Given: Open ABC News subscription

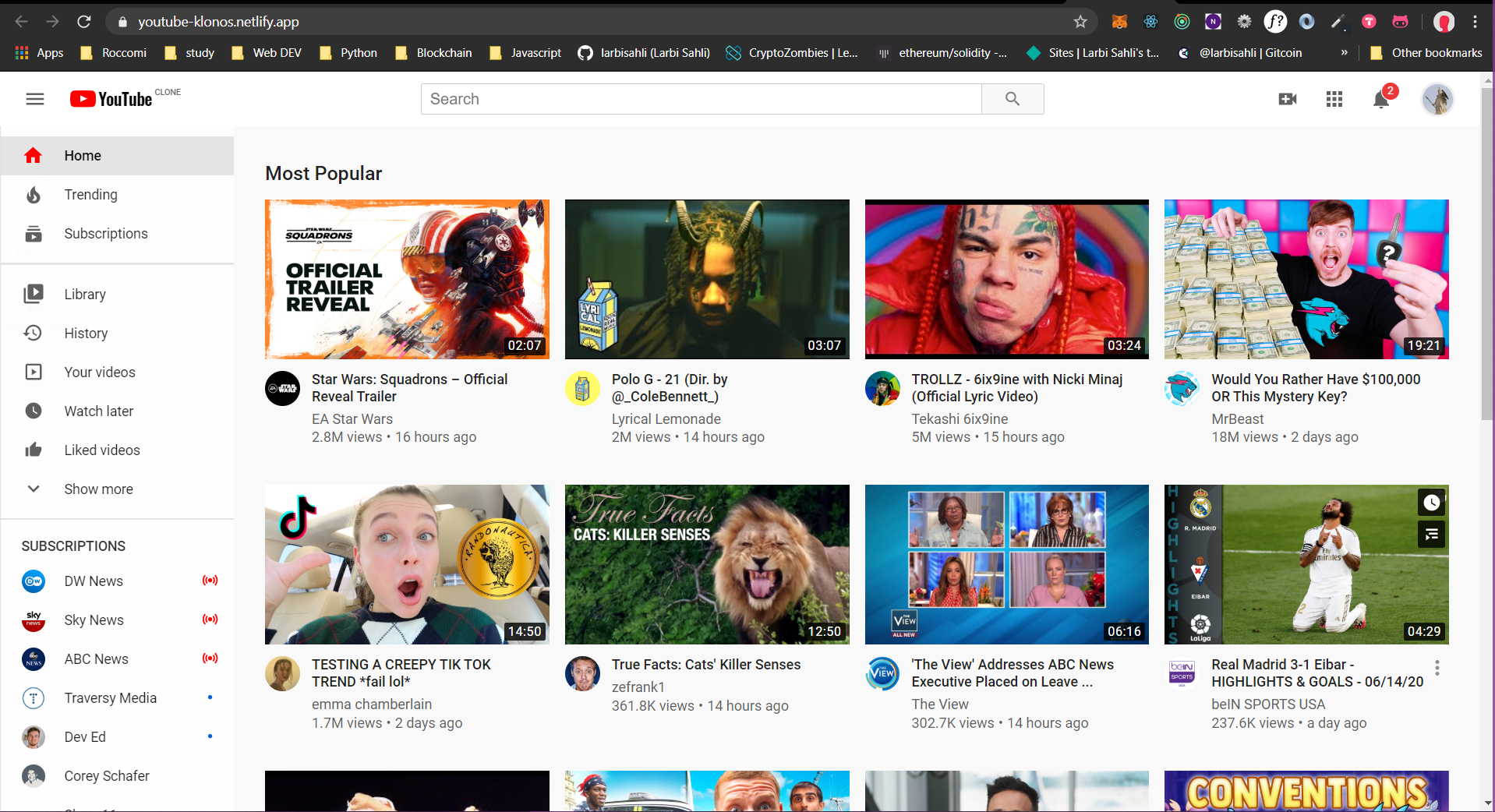Looking at the screenshot, I should click(117, 659).
